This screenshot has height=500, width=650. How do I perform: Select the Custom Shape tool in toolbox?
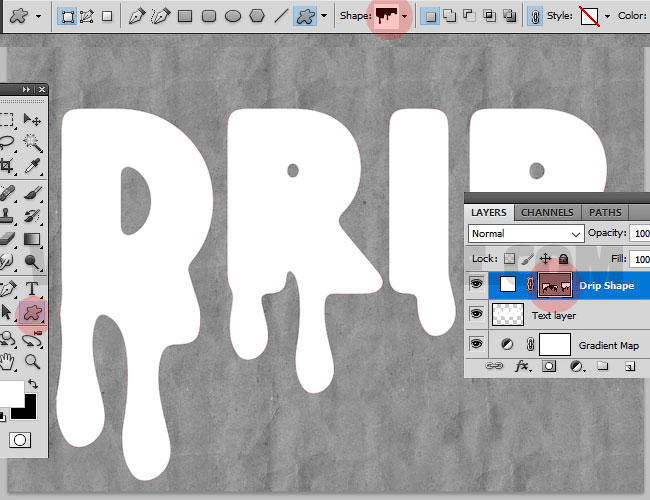click(33, 312)
